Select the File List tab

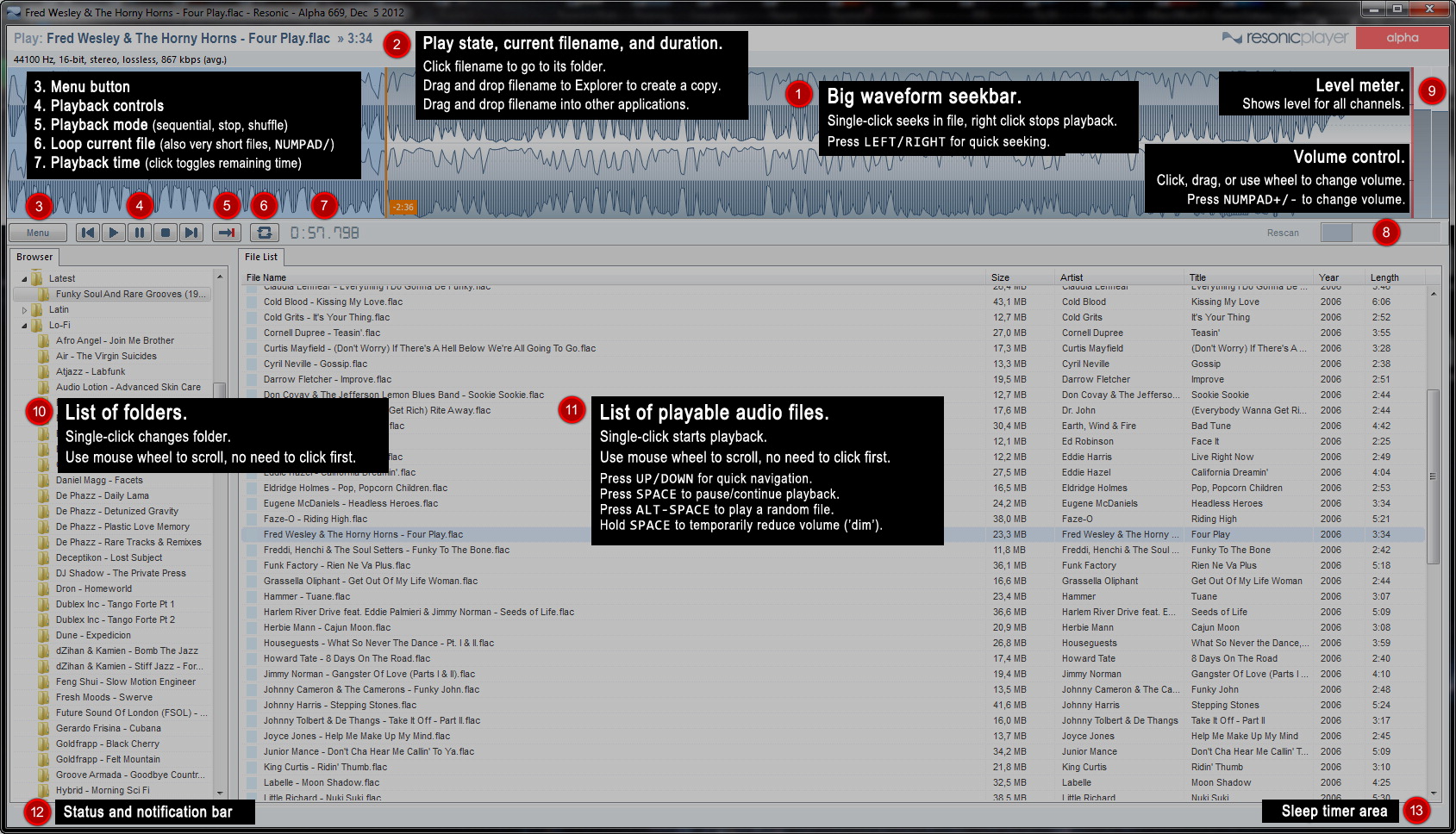coord(261,257)
